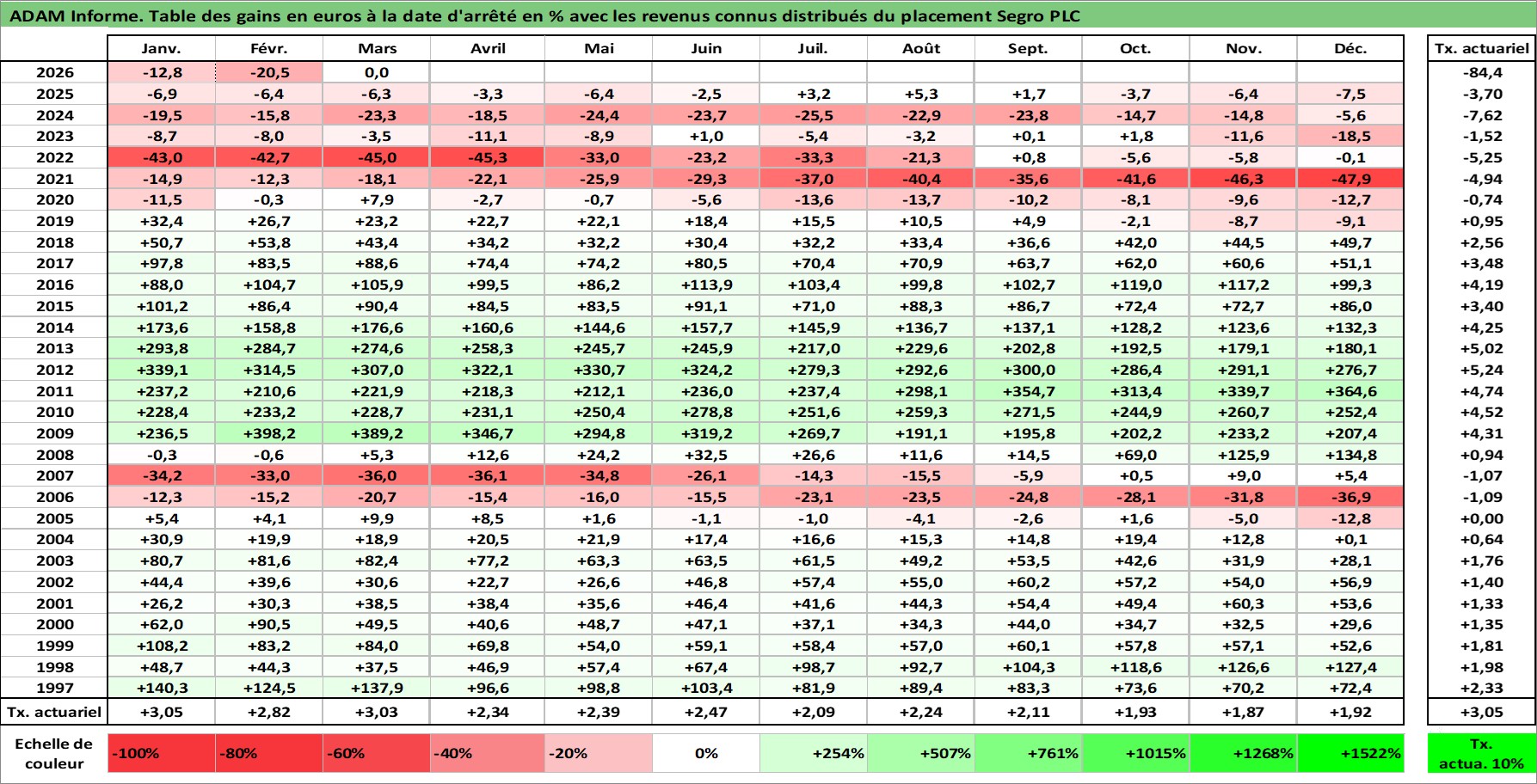Image resolution: width=1537 pixels, height=784 pixels.
Task: Click the 2009 row label
Action: 54,433
